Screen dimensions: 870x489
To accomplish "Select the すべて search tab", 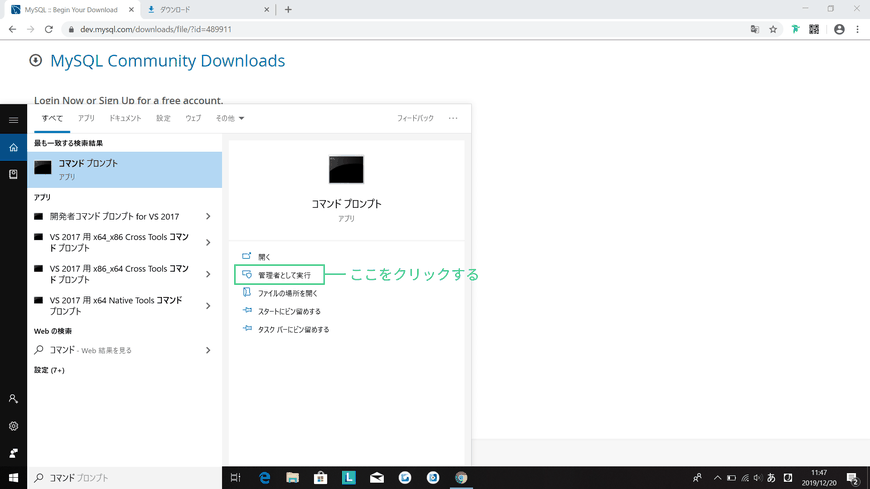I will click(52, 118).
